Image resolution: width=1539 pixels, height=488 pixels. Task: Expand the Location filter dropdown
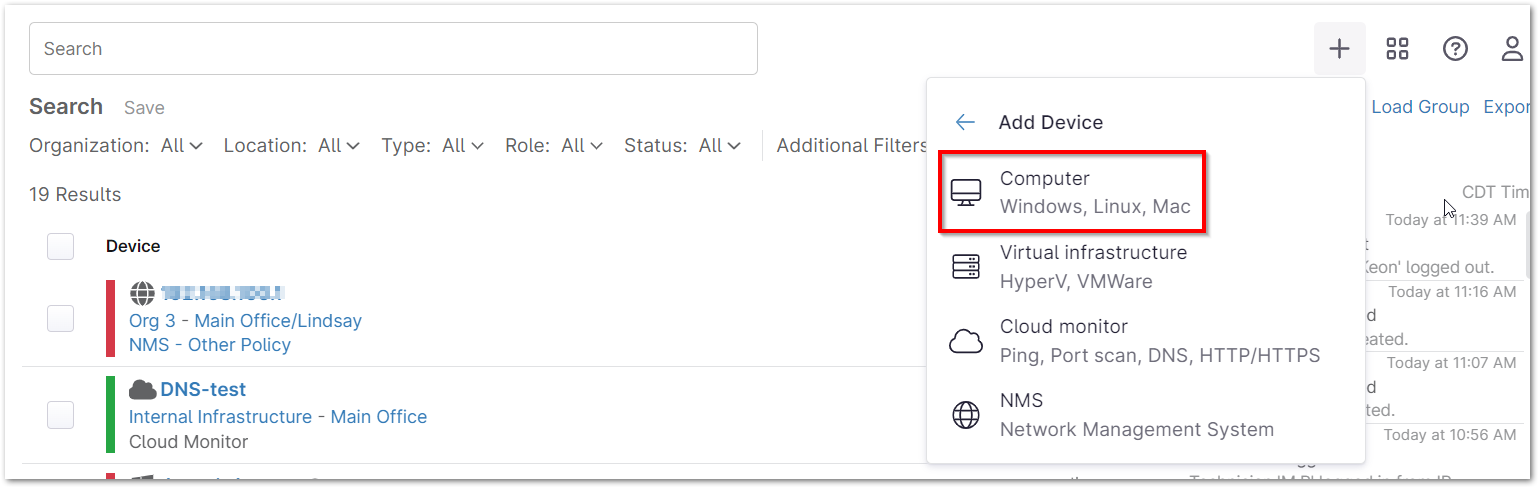pos(339,146)
